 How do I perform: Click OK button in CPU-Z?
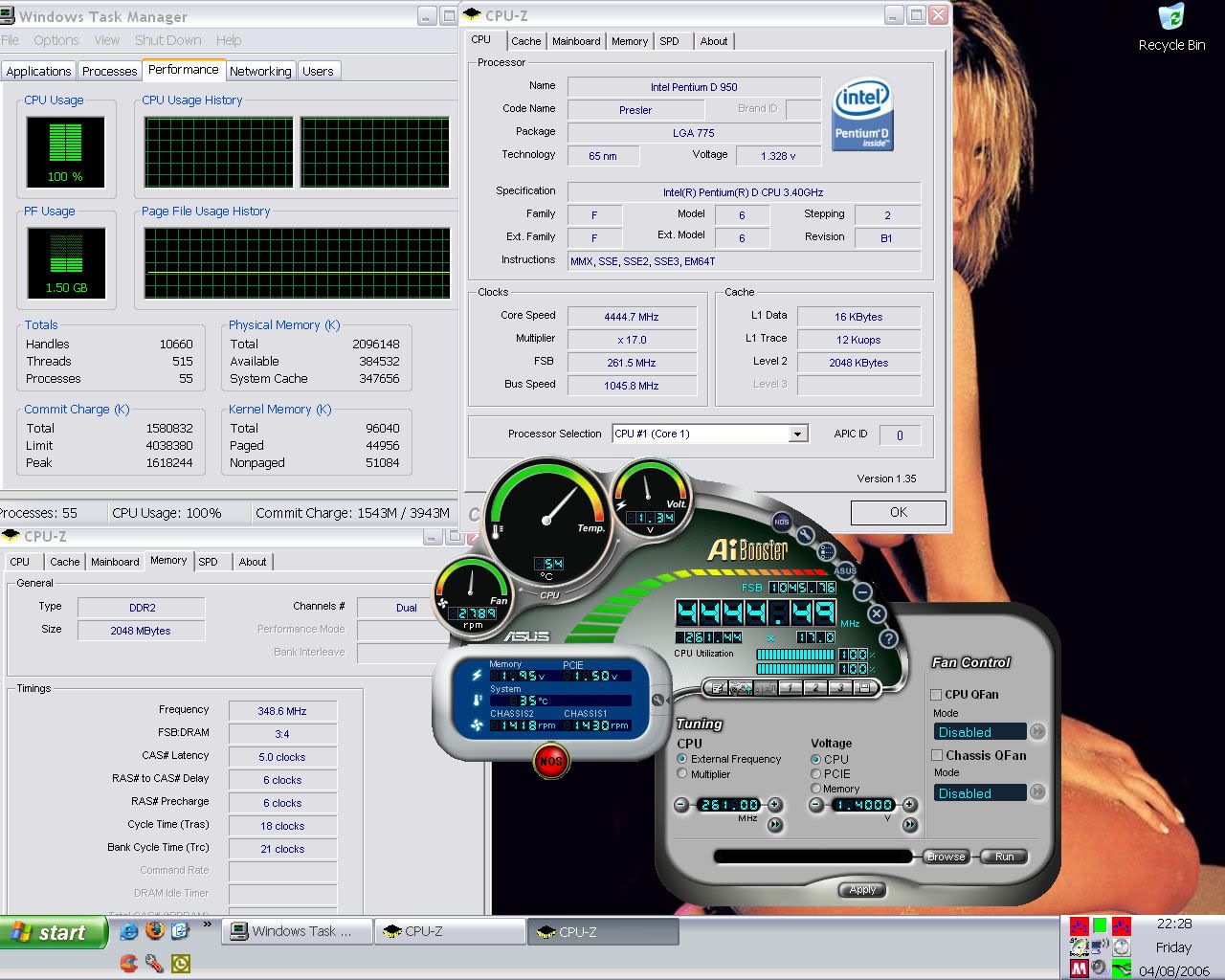pyautogui.click(x=899, y=512)
